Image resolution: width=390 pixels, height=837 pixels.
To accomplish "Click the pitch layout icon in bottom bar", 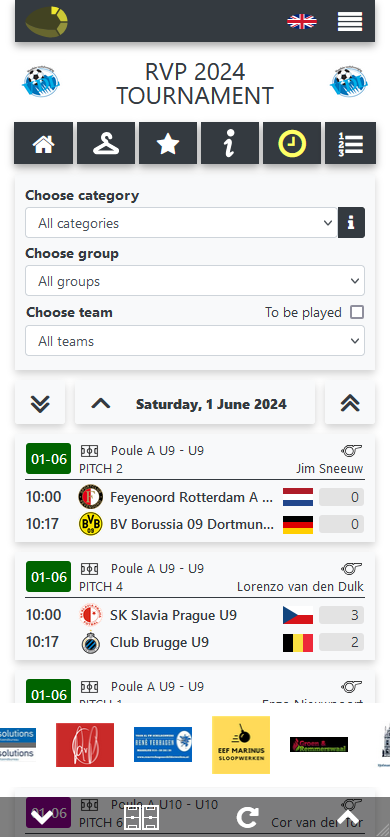I will 142,818.
